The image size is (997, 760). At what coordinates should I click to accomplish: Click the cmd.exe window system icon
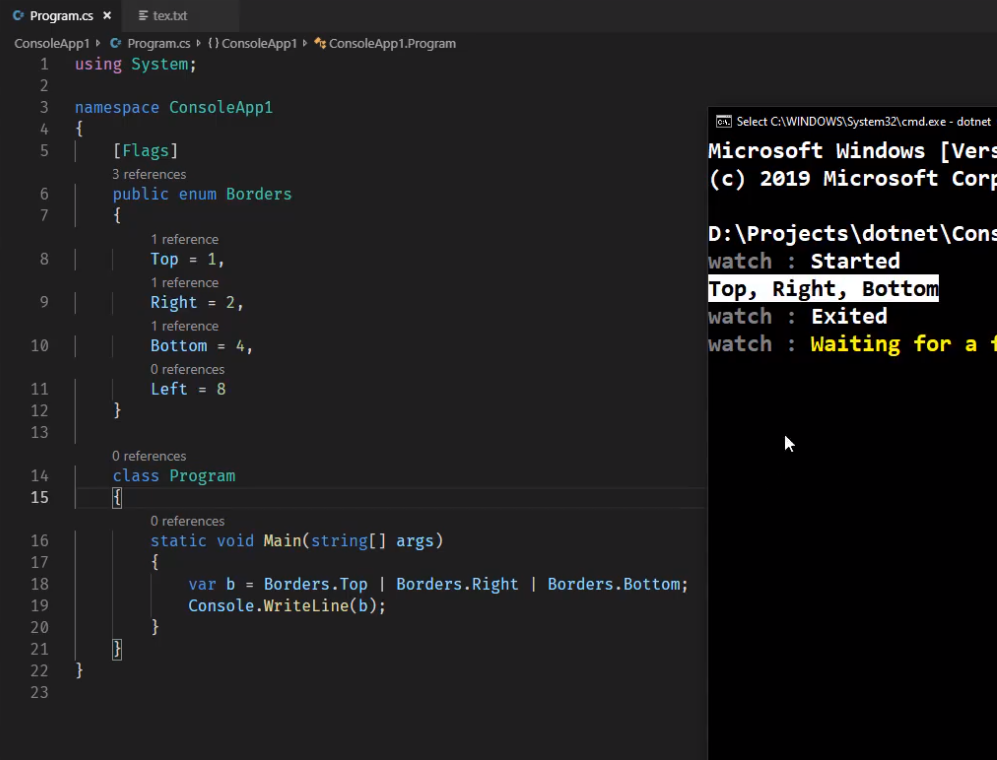click(x=723, y=121)
